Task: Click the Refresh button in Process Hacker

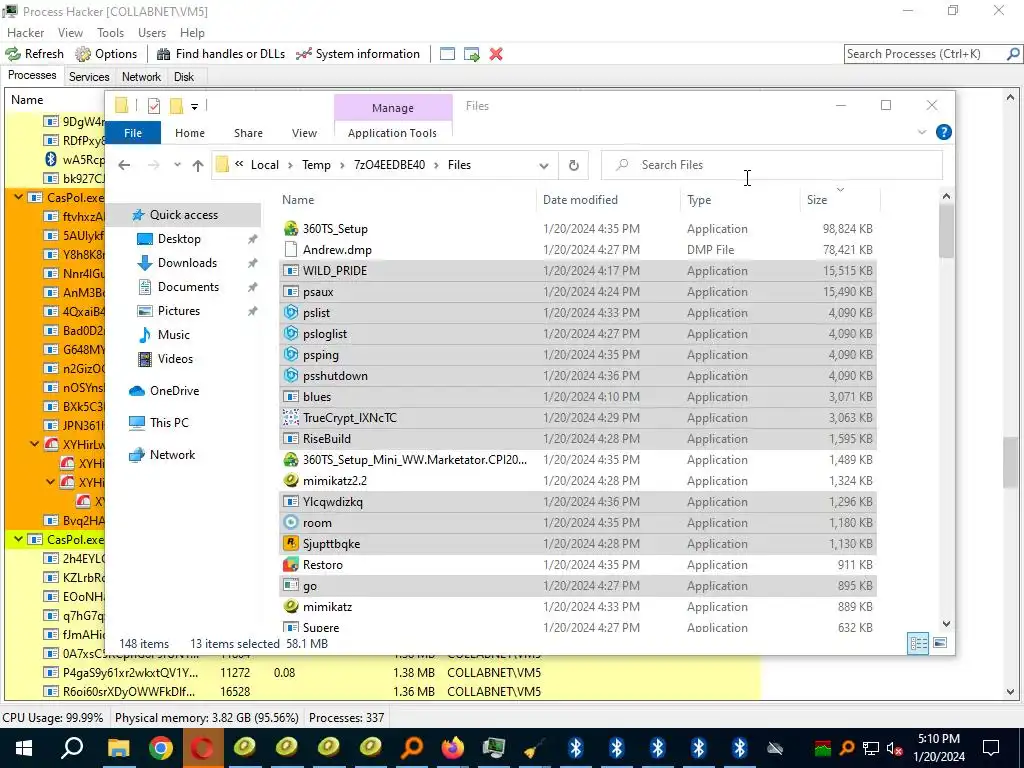Action: pyautogui.click(x=35, y=54)
